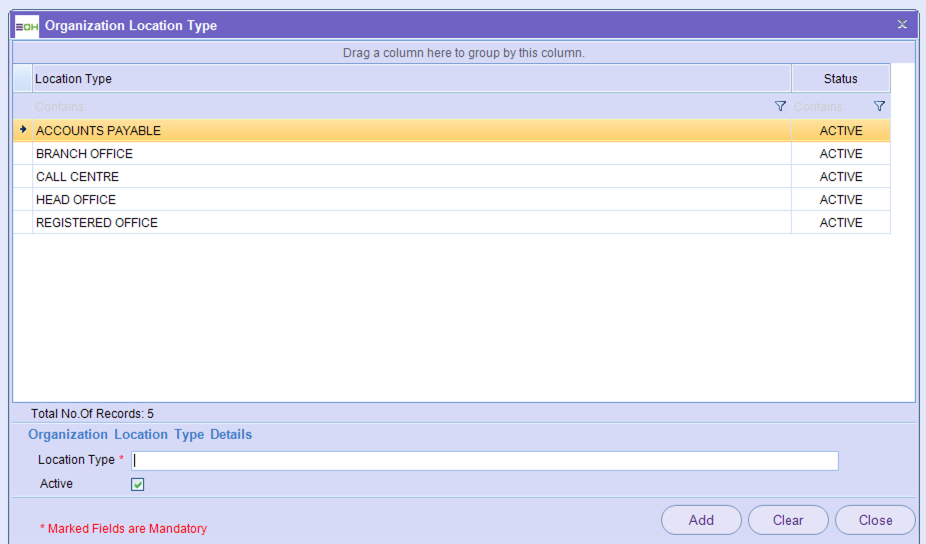
Task: Click the Location Type filter Contains field
Action: point(400,106)
